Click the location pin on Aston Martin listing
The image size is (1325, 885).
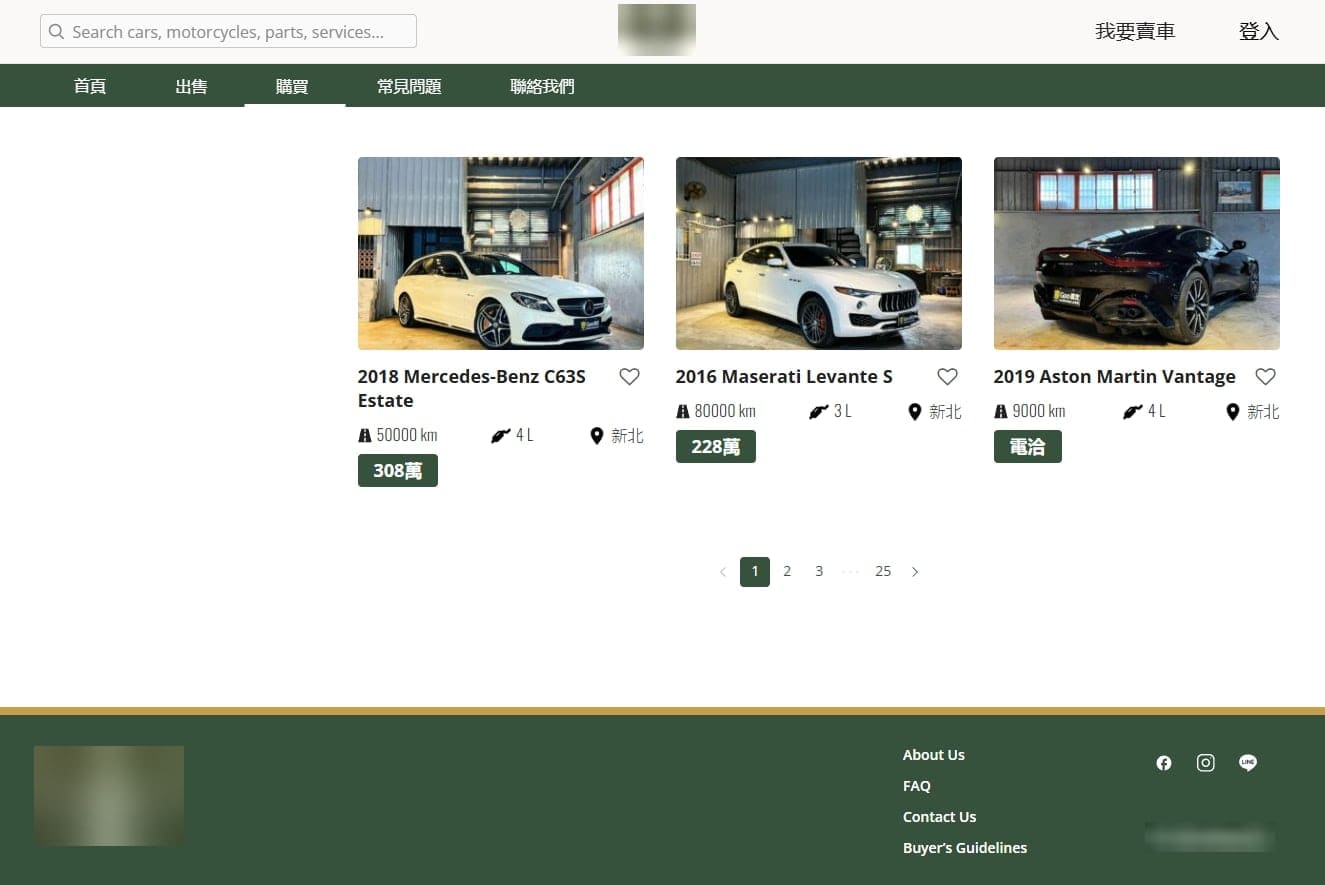(x=1233, y=412)
